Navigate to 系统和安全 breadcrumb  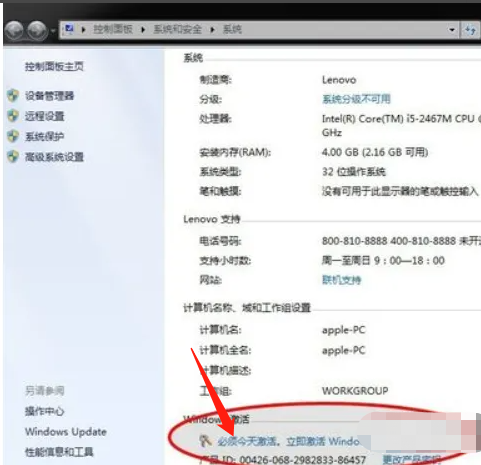(x=177, y=29)
